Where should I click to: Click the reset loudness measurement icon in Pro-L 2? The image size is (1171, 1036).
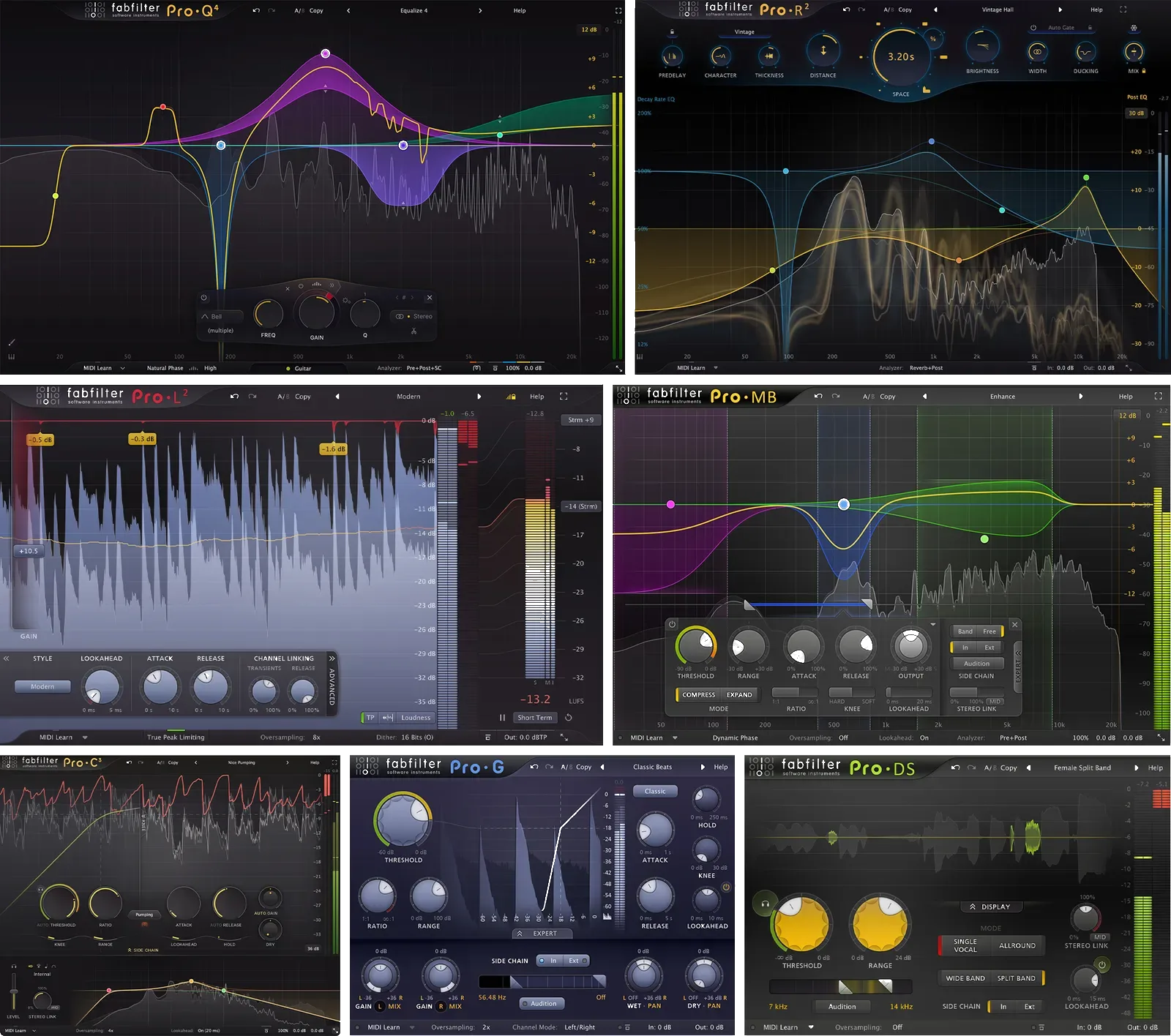click(568, 718)
